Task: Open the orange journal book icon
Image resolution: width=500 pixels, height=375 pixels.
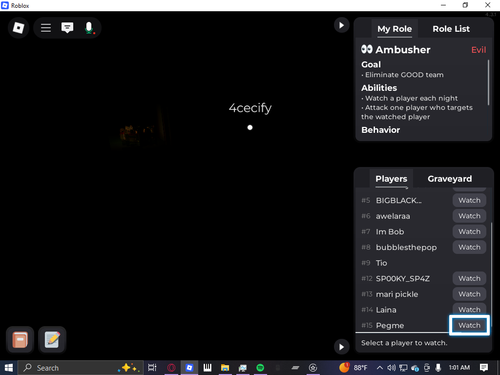Action: point(20,340)
